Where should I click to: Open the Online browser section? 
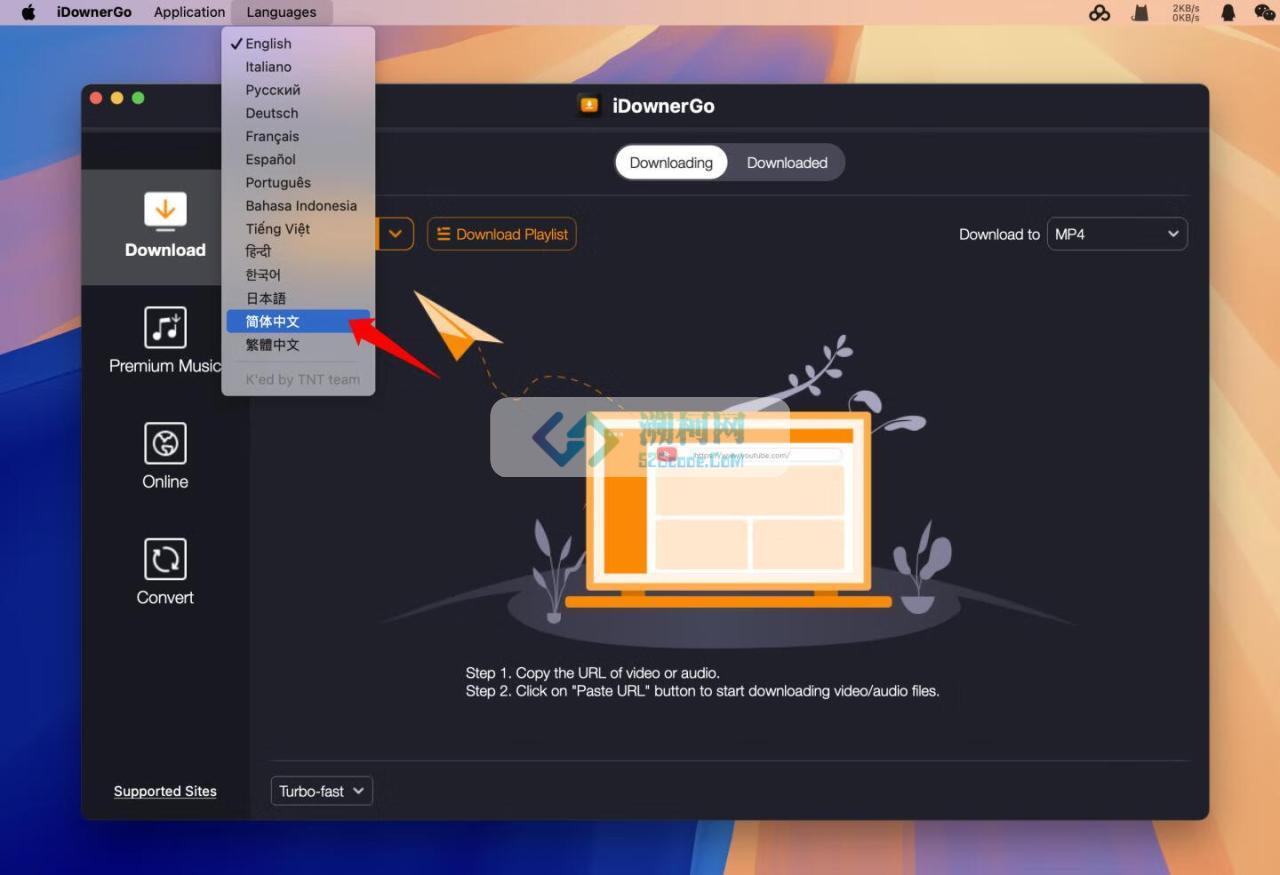click(x=165, y=457)
